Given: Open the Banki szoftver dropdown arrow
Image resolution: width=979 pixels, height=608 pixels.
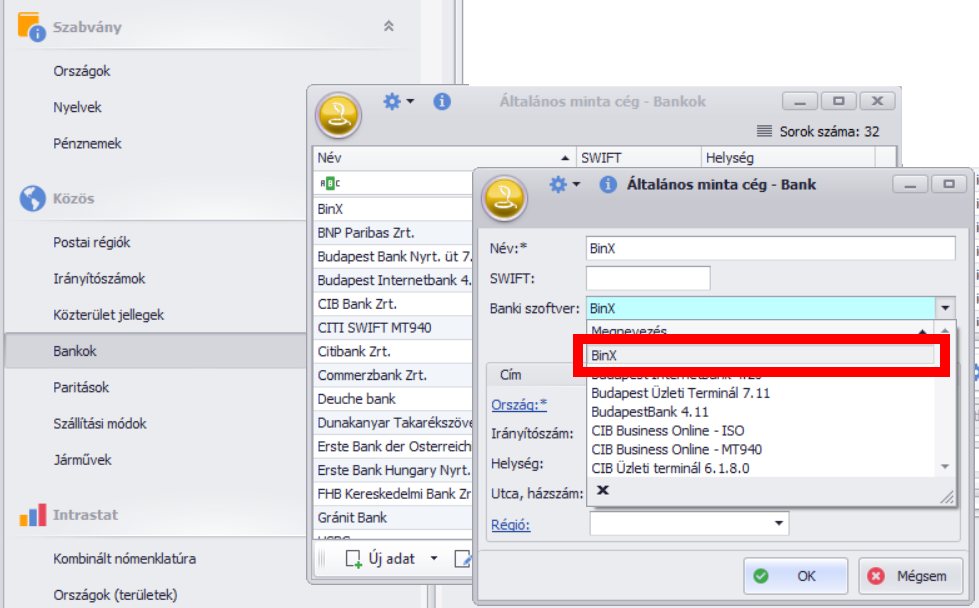Looking at the screenshot, I should 945,308.
